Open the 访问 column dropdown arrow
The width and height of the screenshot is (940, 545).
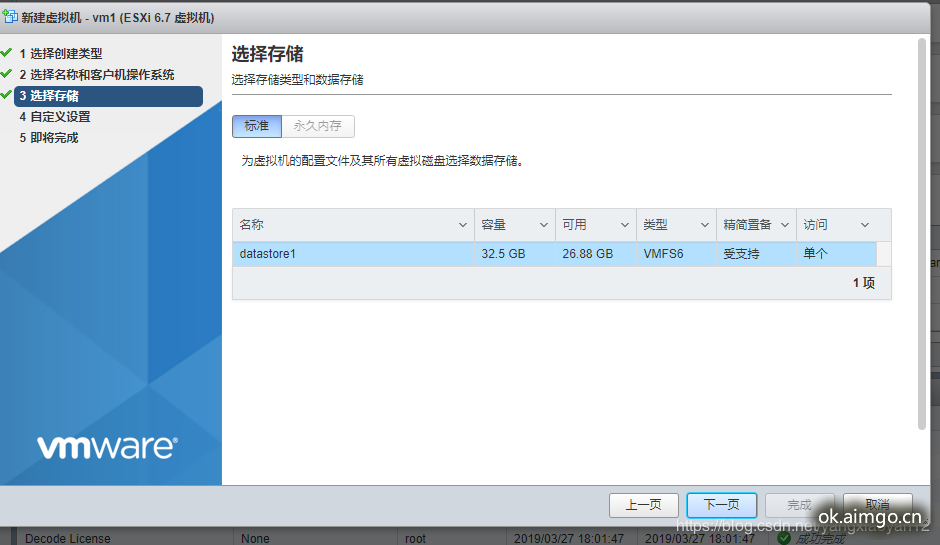(865, 225)
